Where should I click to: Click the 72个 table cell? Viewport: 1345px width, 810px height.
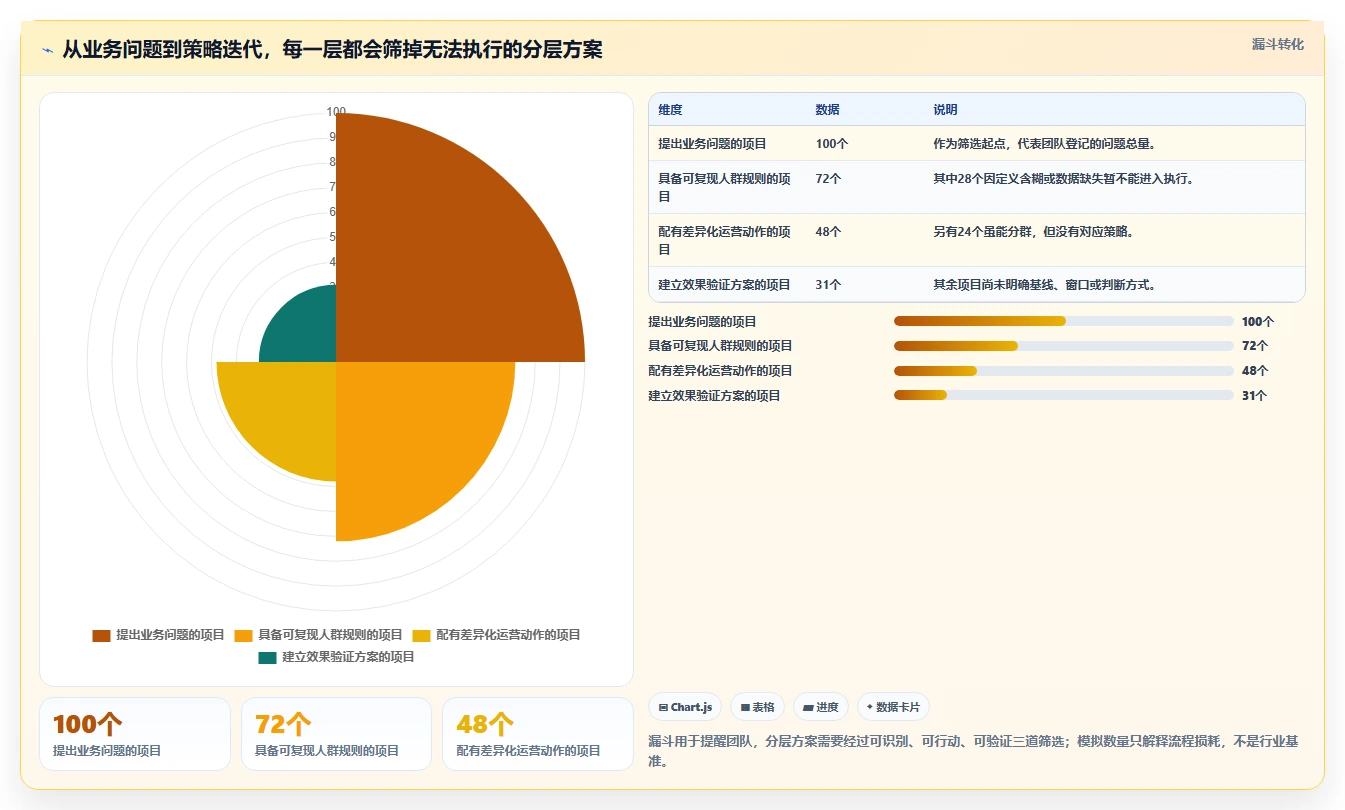click(x=828, y=179)
